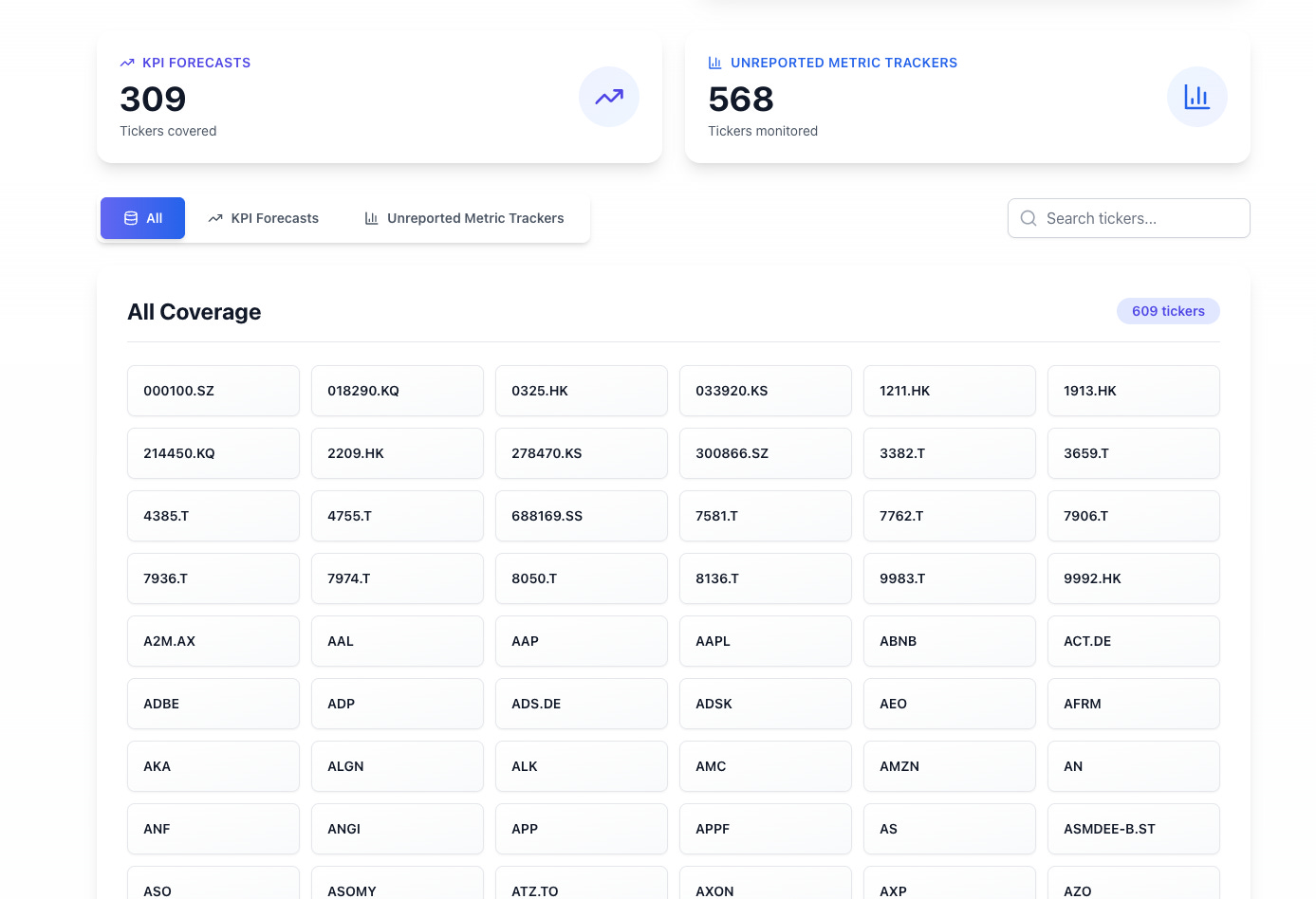
Task: Click the 609 tickers badge
Action: [1168, 311]
